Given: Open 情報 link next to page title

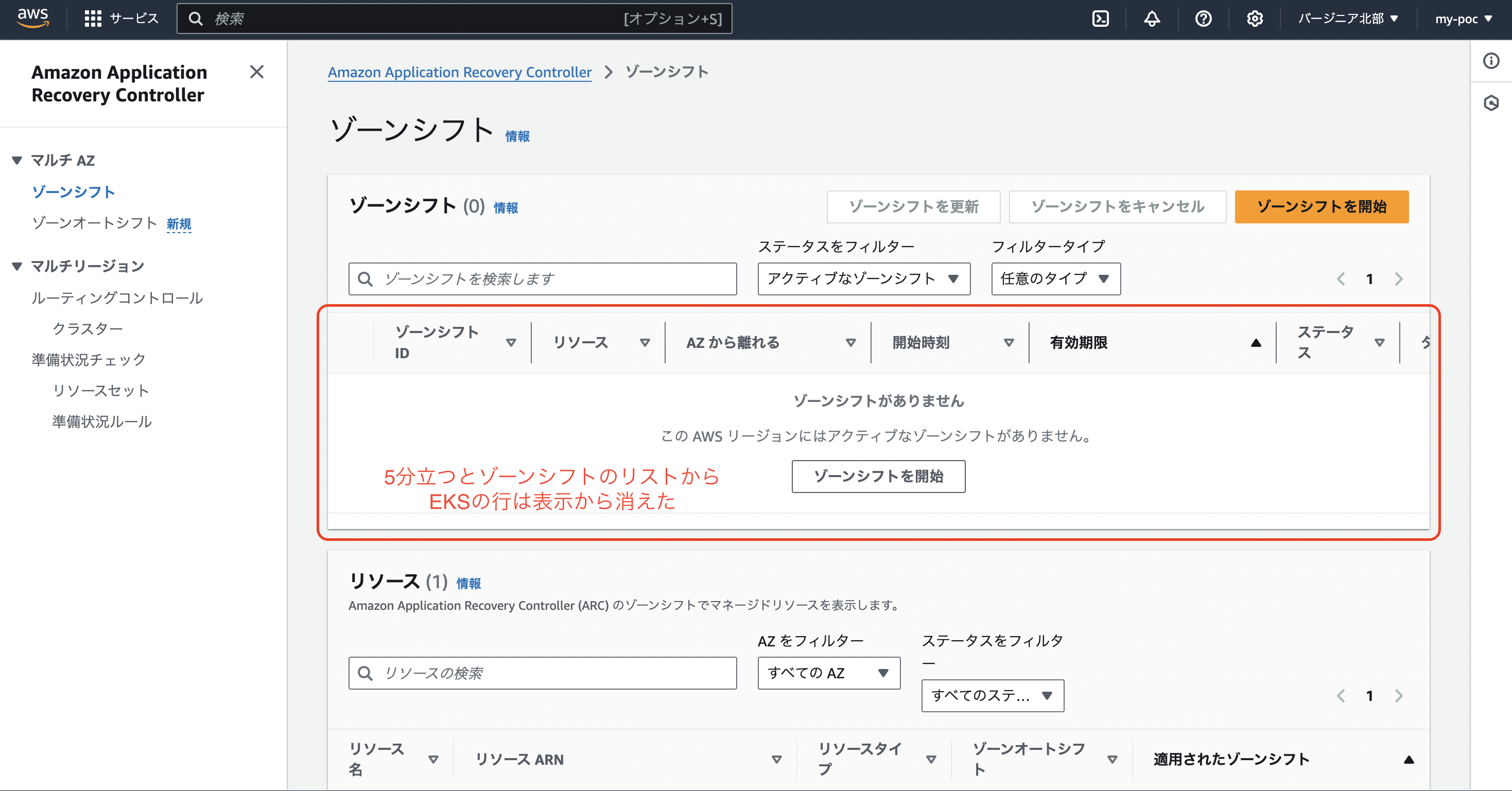Looking at the screenshot, I should 517,136.
